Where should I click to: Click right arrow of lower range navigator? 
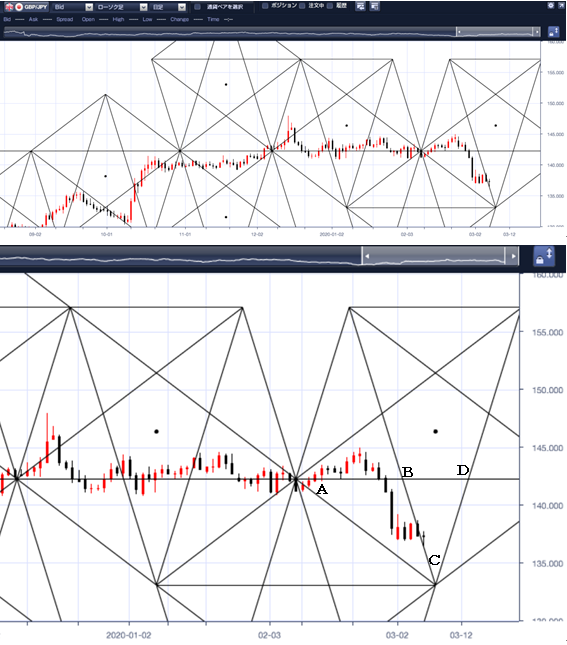tap(513, 256)
